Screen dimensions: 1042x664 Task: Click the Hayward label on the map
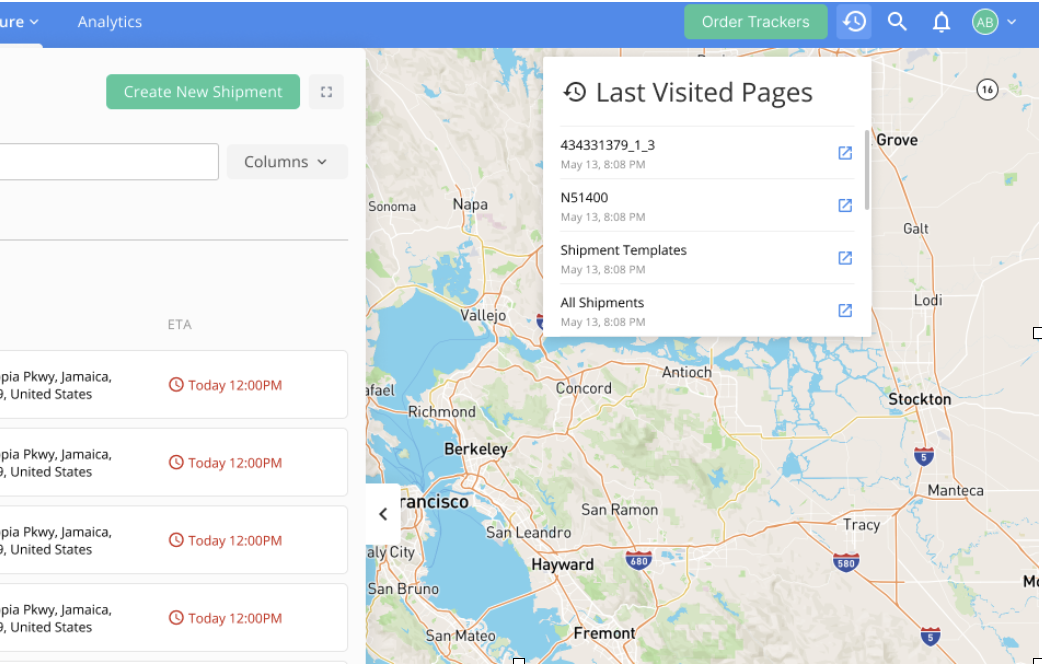(562, 564)
